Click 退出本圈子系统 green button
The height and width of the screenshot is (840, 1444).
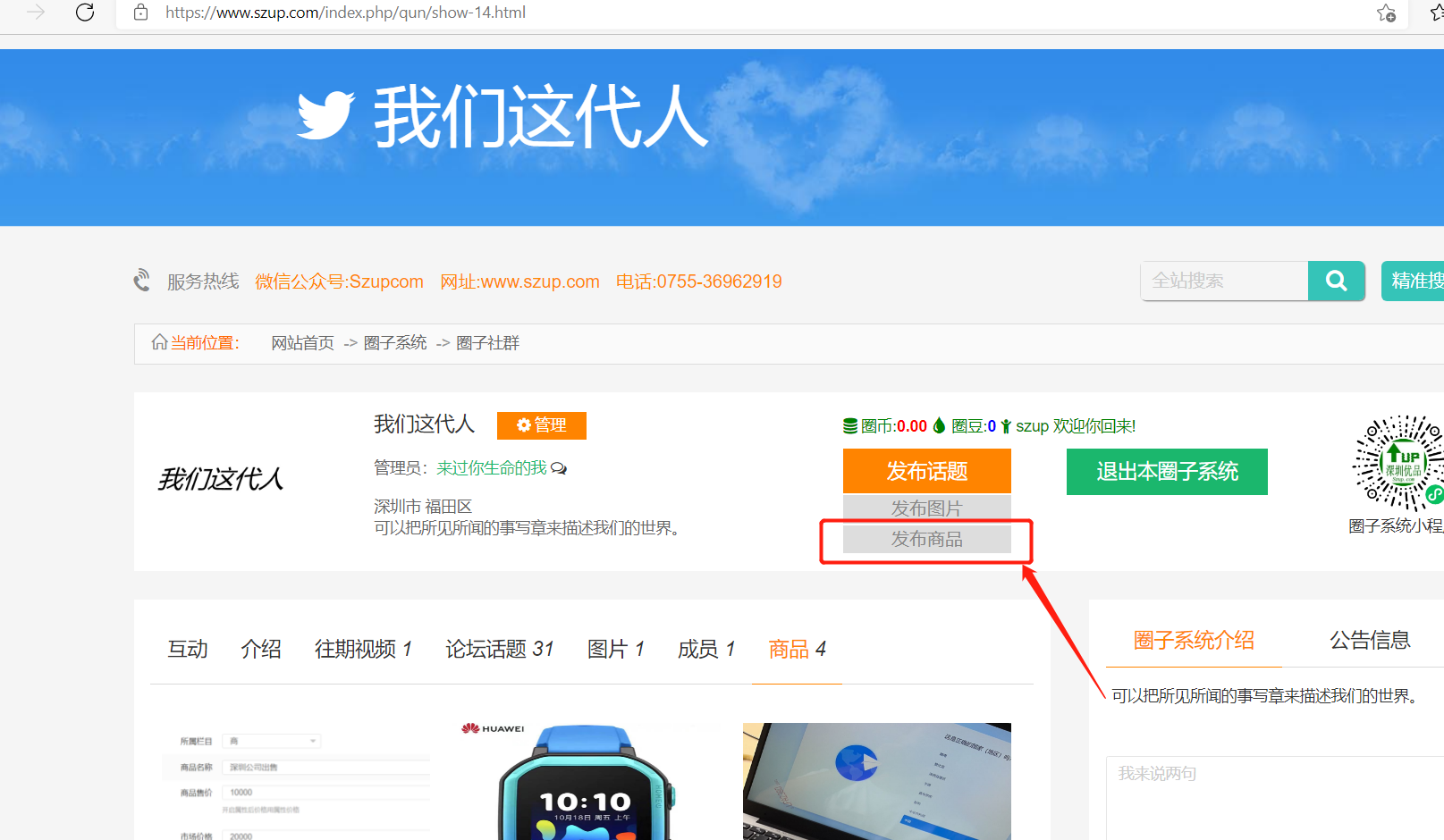click(1166, 472)
